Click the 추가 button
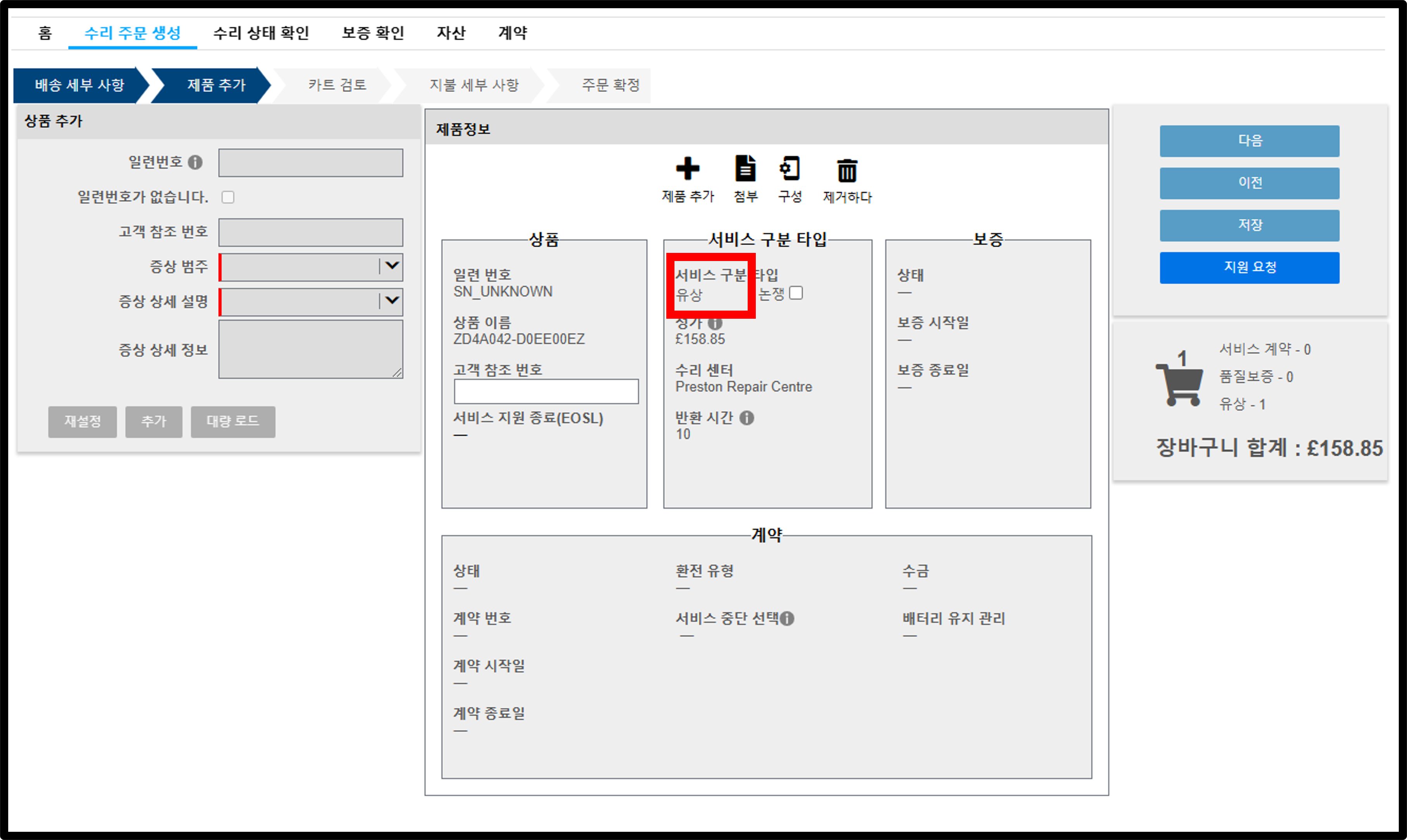Screen dimensions: 1407x840 tap(153, 422)
